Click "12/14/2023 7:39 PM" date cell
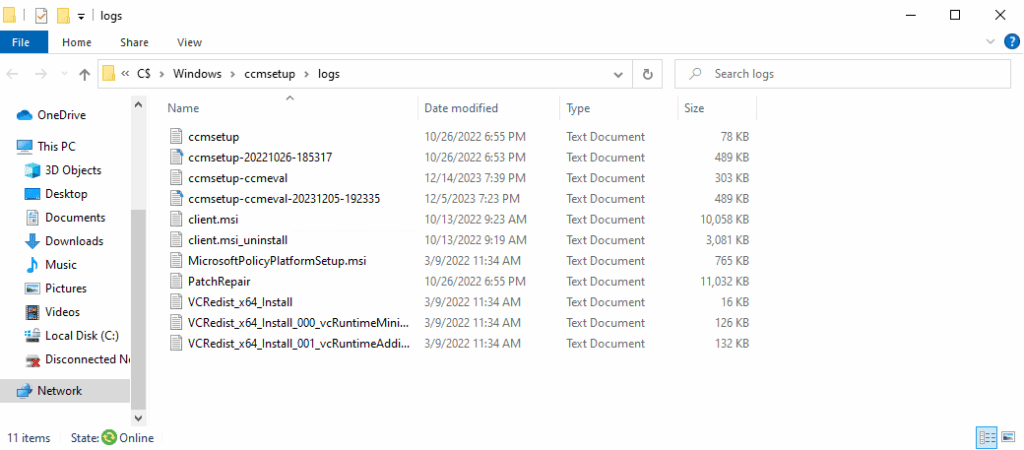 click(x=475, y=178)
